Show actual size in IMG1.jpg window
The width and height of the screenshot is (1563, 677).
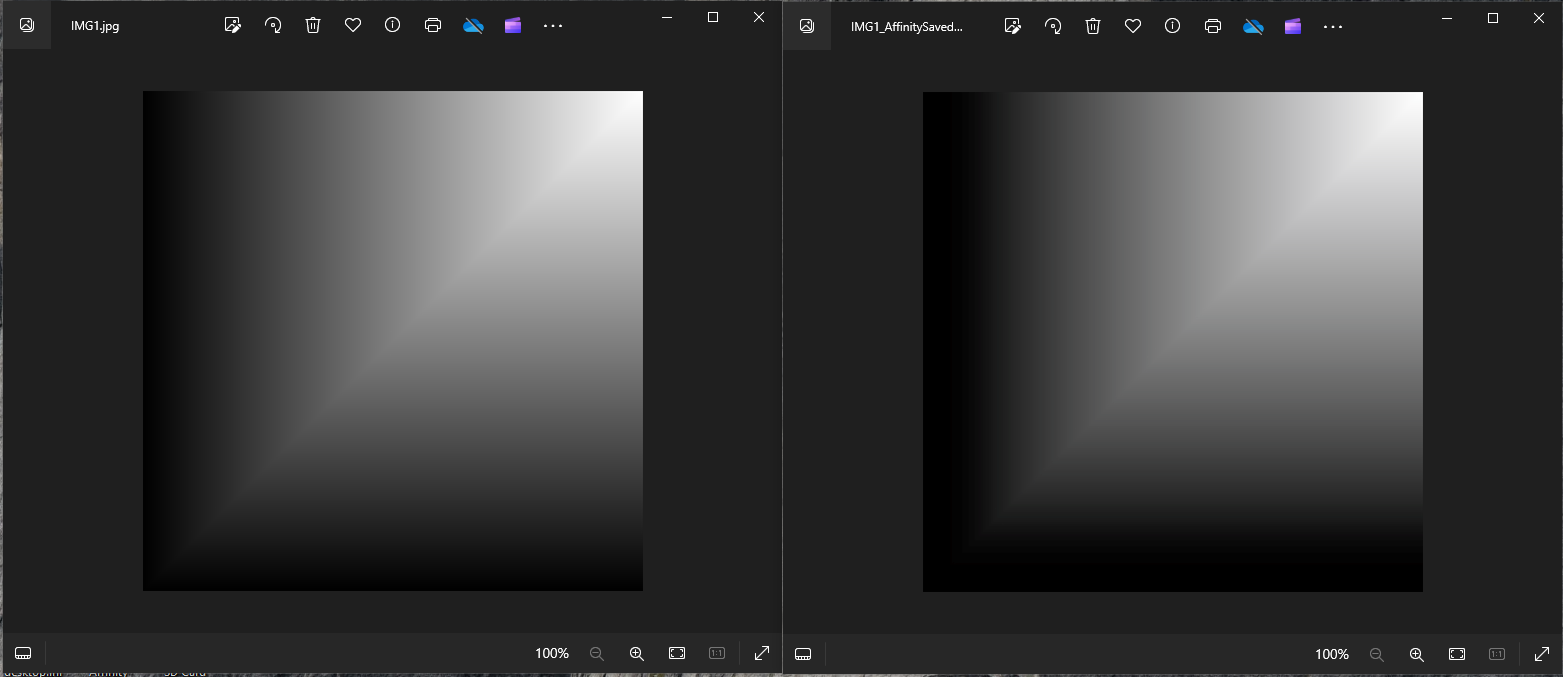click(x=717, y=653)
